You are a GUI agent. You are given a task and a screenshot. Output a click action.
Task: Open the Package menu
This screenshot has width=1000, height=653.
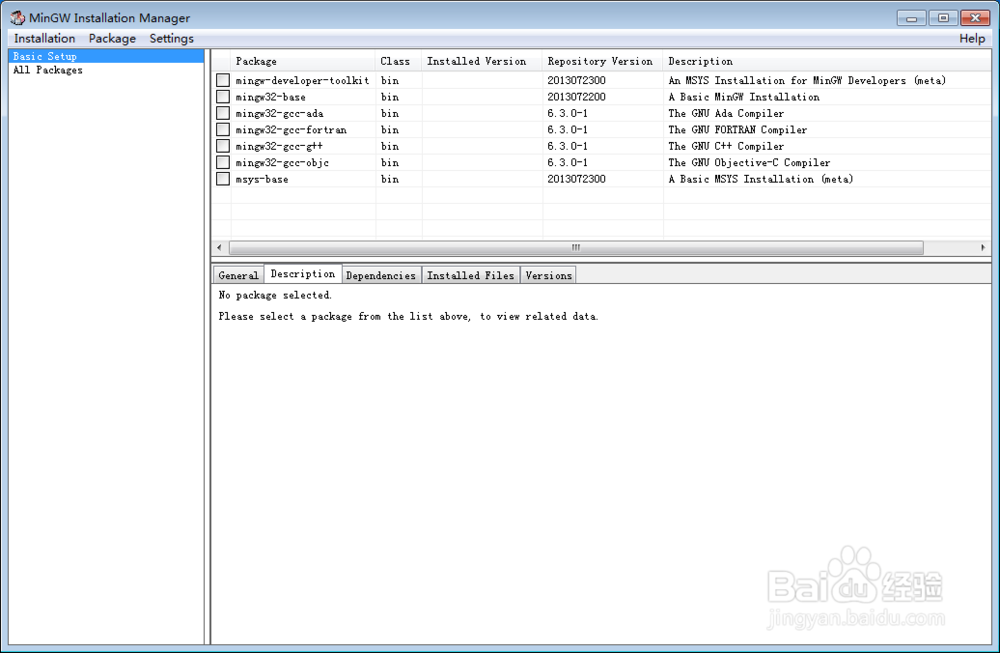tap(112, 38)
